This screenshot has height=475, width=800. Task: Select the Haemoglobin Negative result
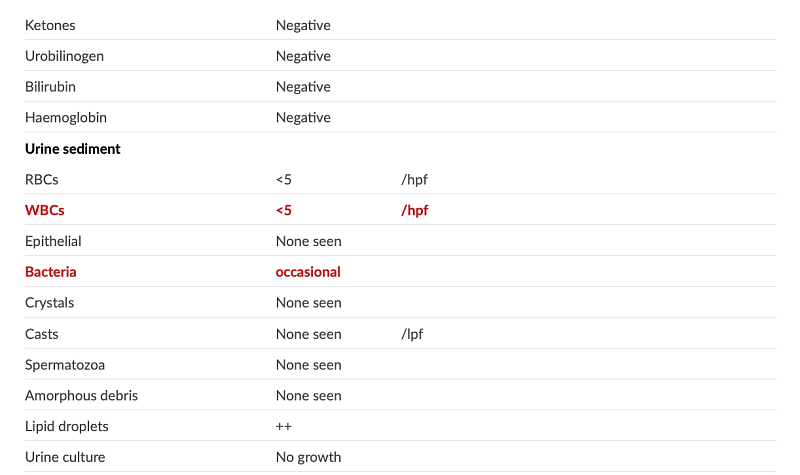pos(303,118)
